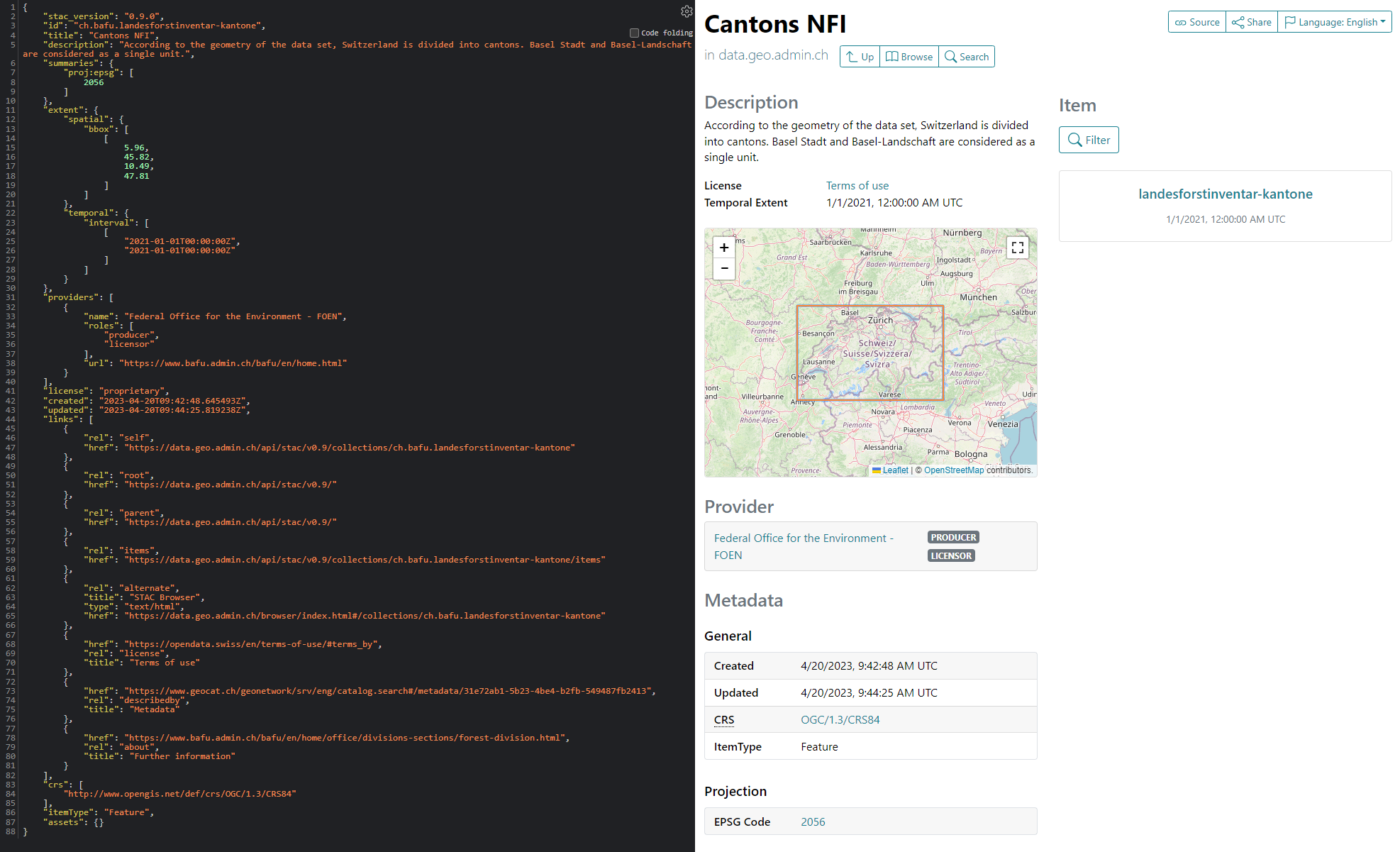Open the Item Filter panel

pyautogui.click(x=1088, y=140)
